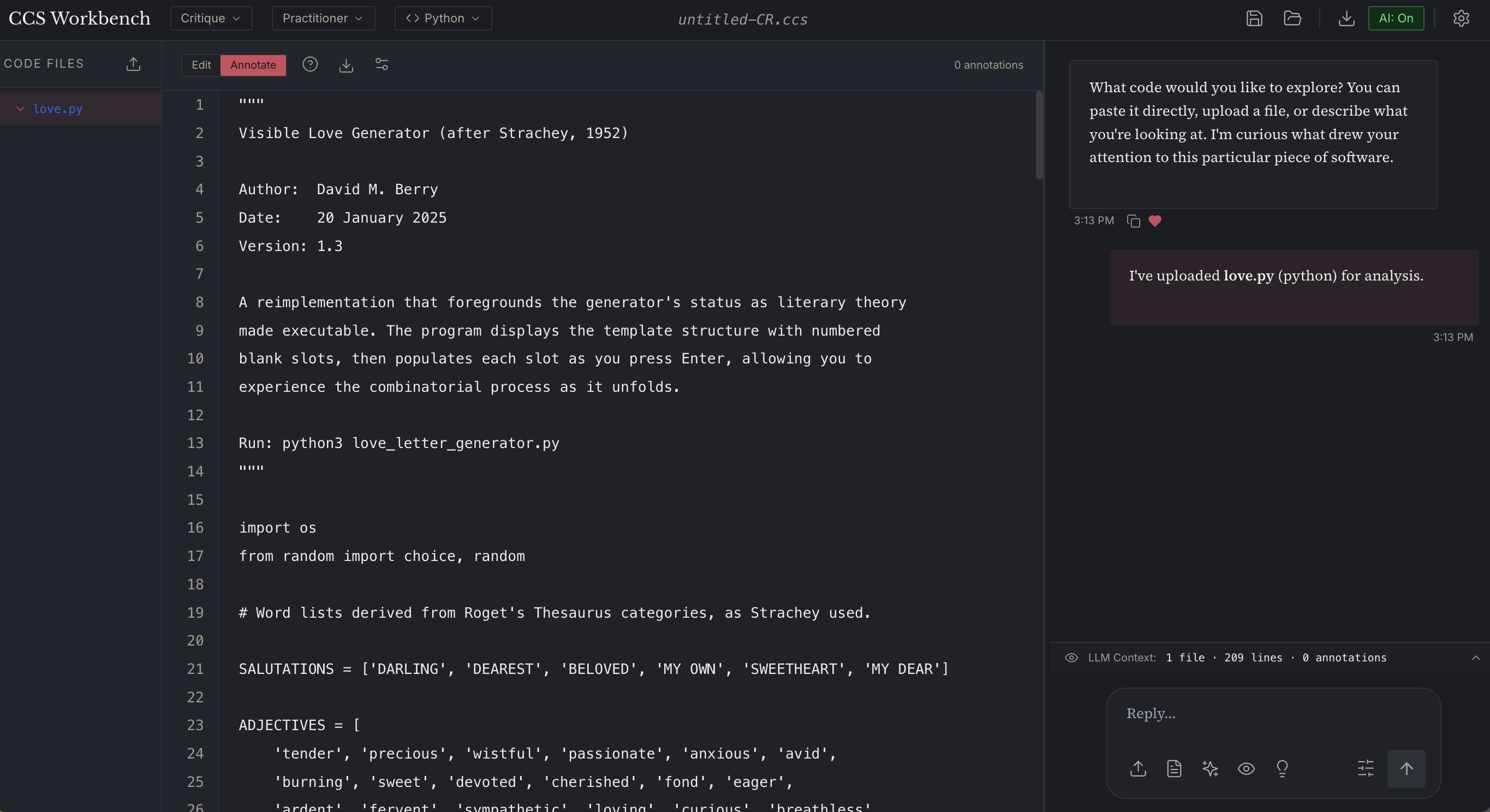
Task: Open the help question-mark icon in editor toolbar
Action: pyautogui.click(x=310, y=64)
